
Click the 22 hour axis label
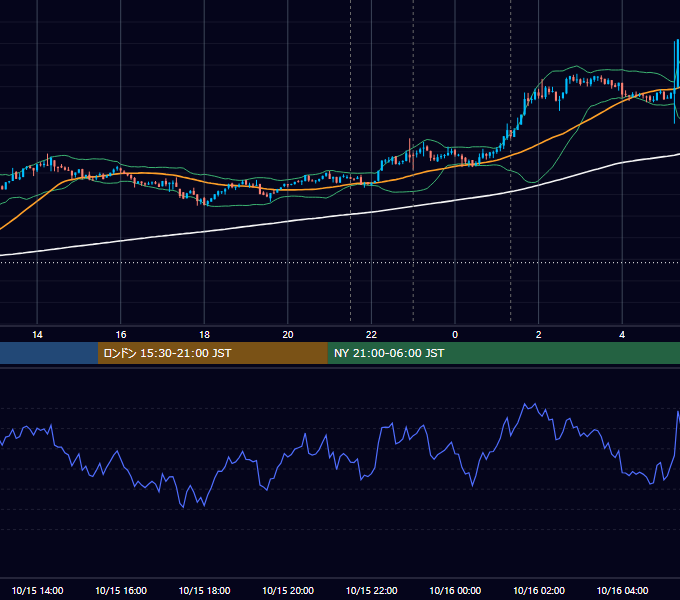371,335
